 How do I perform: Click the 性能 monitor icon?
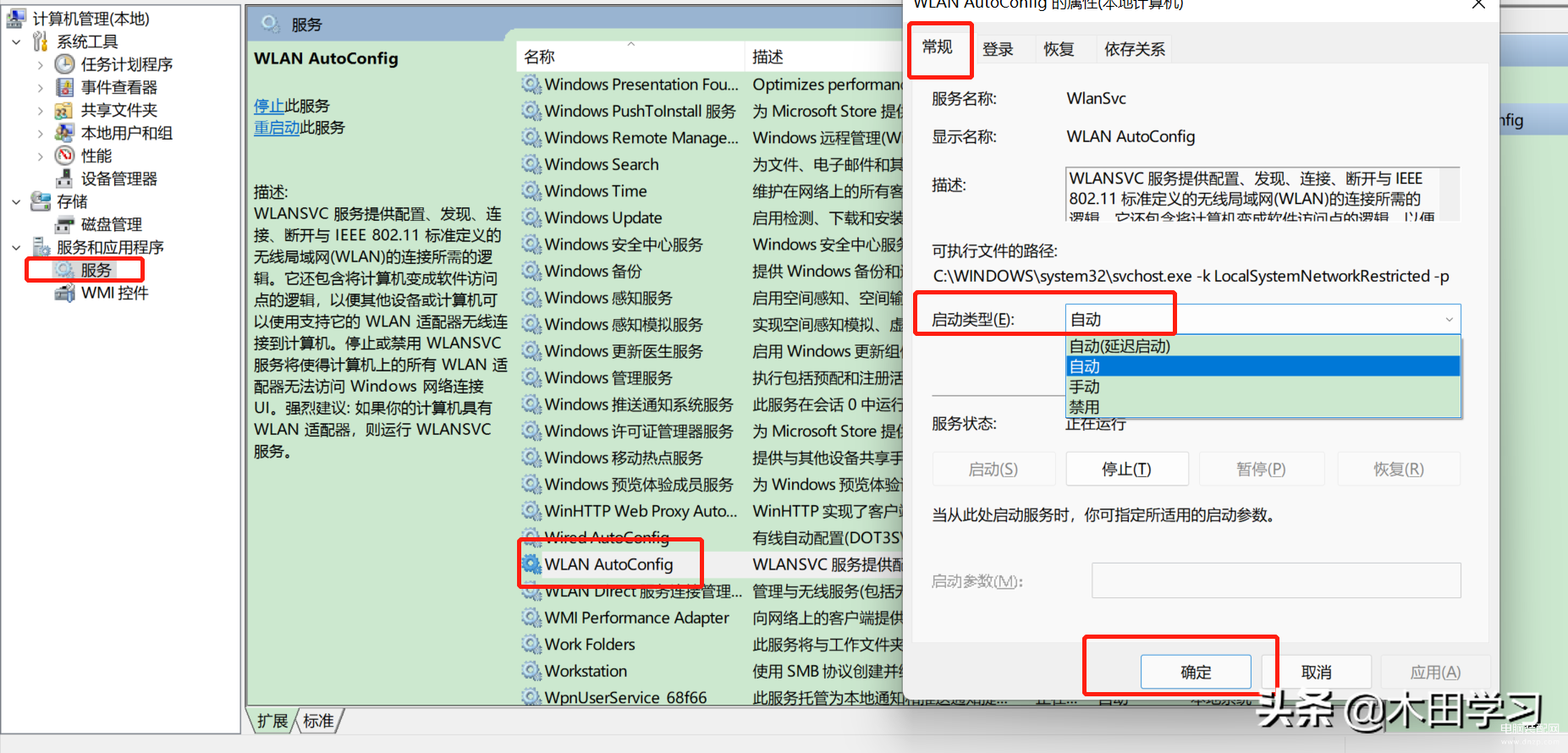tap(64, 155)
